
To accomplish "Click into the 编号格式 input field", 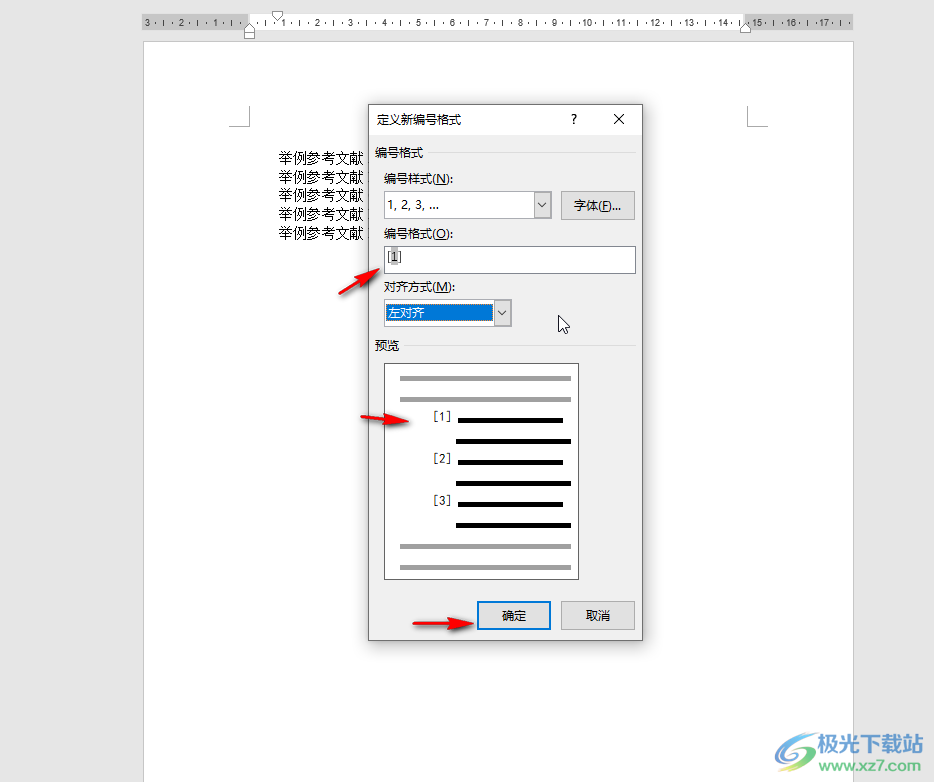I will point(509,260).
